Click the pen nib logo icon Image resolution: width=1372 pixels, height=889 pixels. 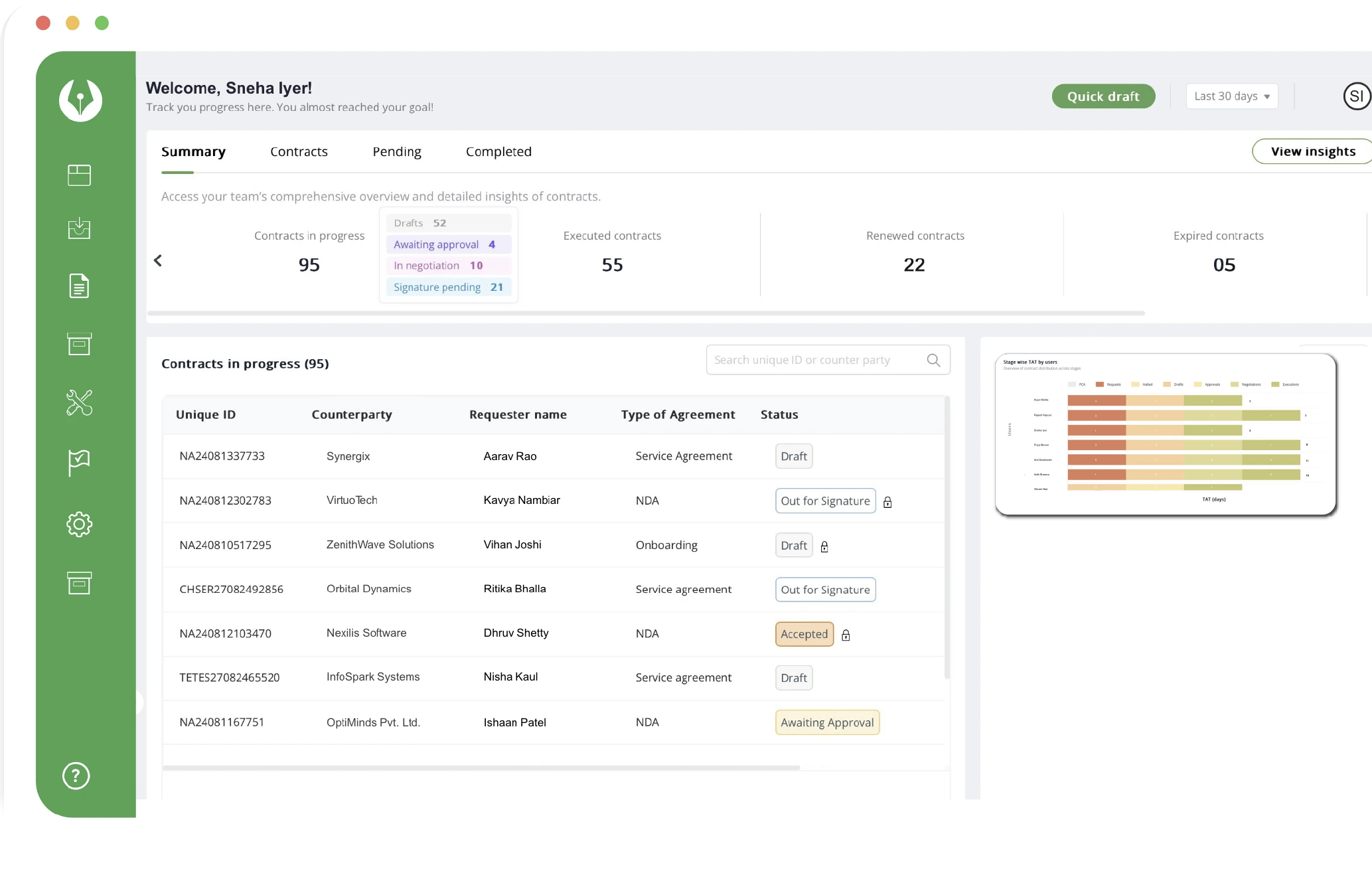tap(80, 100)
